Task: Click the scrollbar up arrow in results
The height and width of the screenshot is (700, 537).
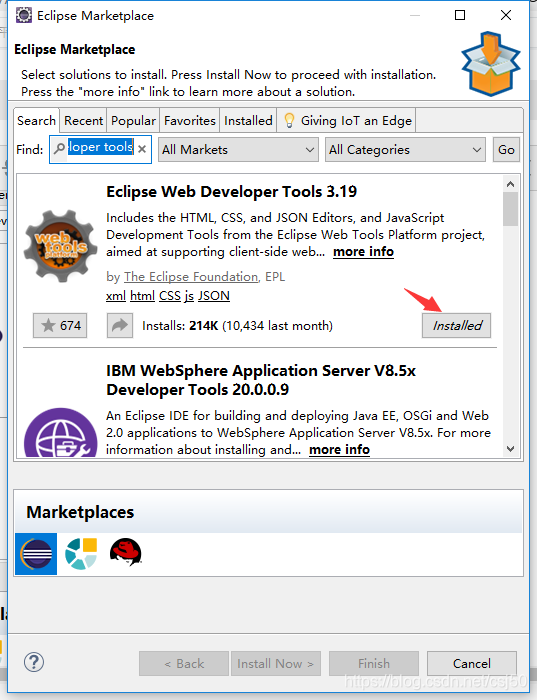Action: pyautogui.click(x=511, y=184)
